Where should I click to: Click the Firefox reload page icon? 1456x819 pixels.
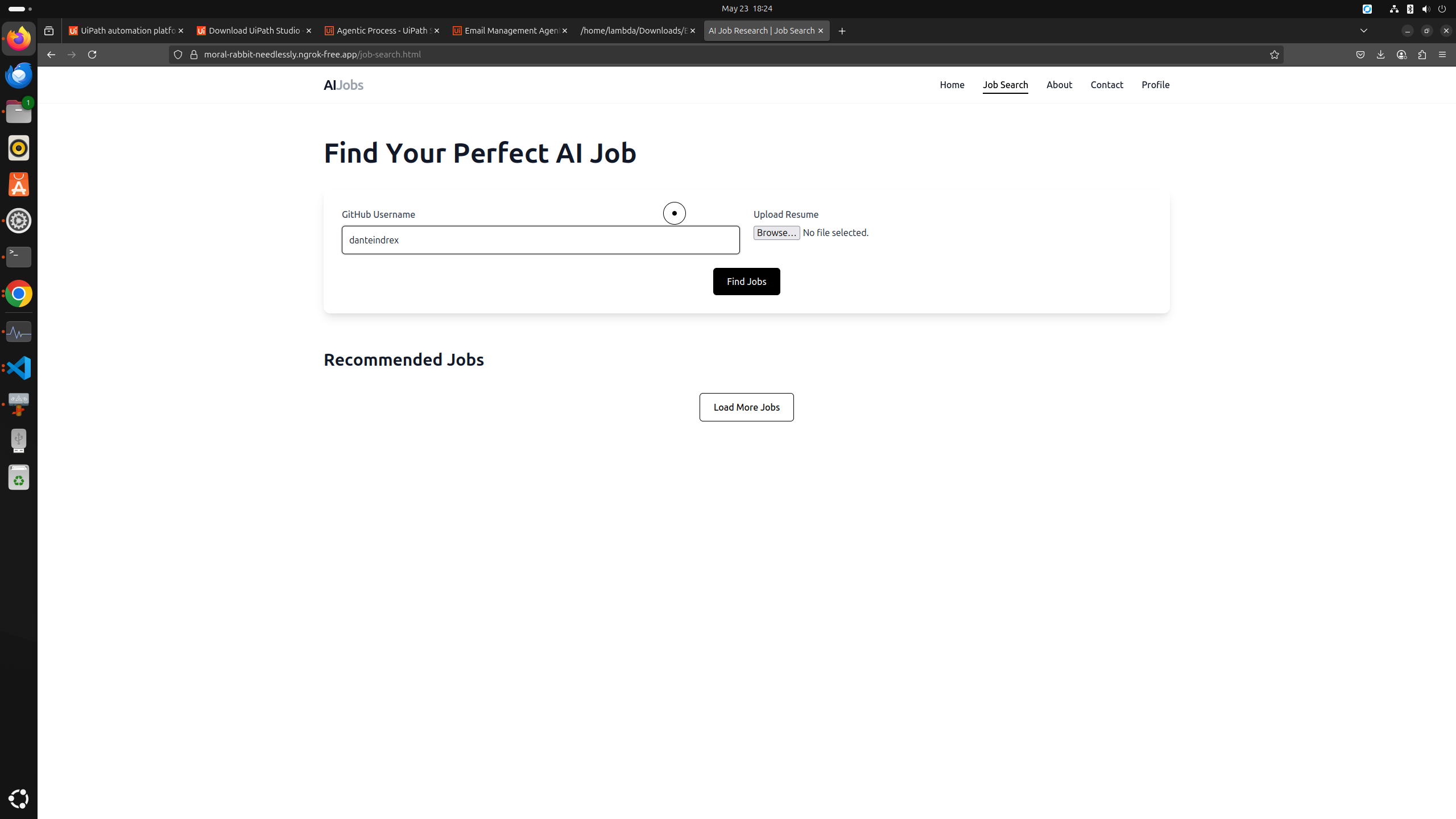pyautogui.click(x=92, y=55)
